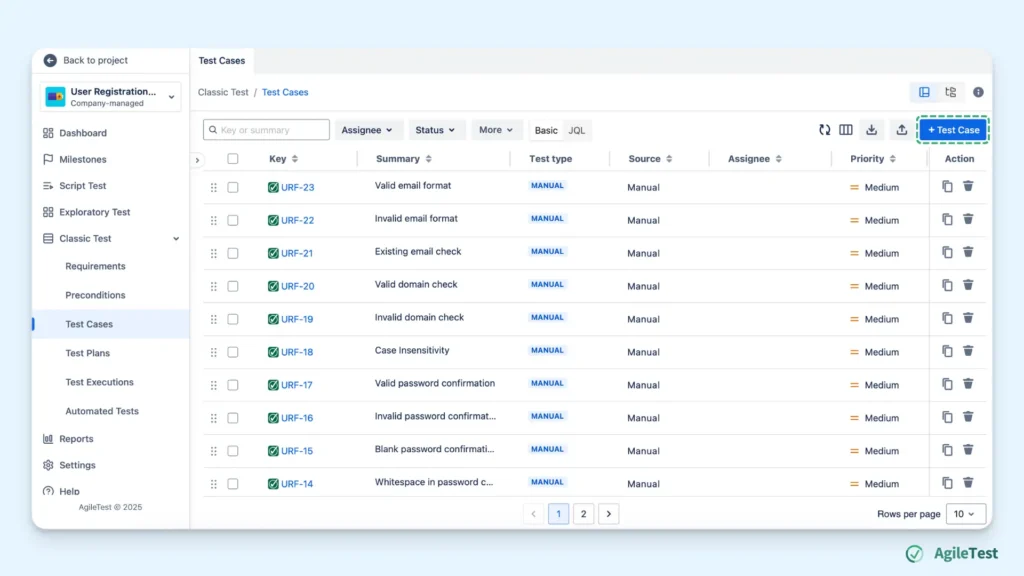Check the URF-20 row checkbox
This screenshot has width=1024, height=576.
click(232, 286)
